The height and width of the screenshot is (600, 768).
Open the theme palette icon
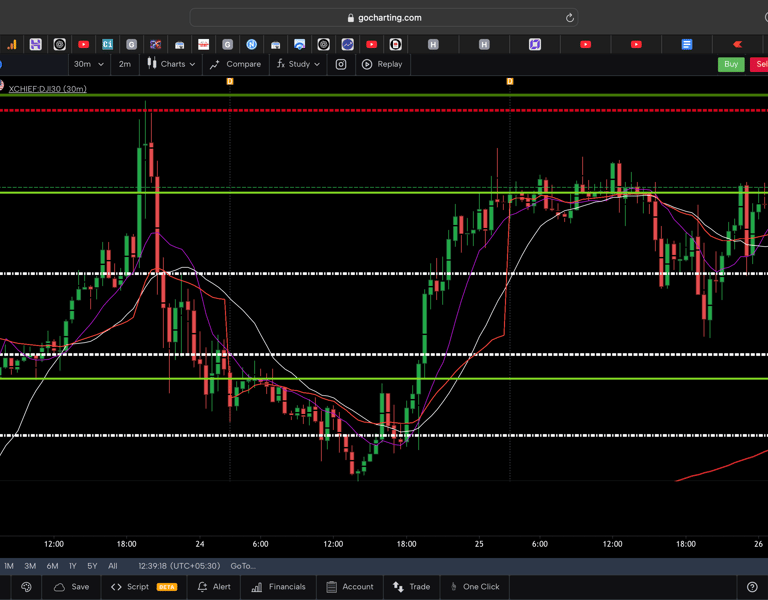point(26,587)
